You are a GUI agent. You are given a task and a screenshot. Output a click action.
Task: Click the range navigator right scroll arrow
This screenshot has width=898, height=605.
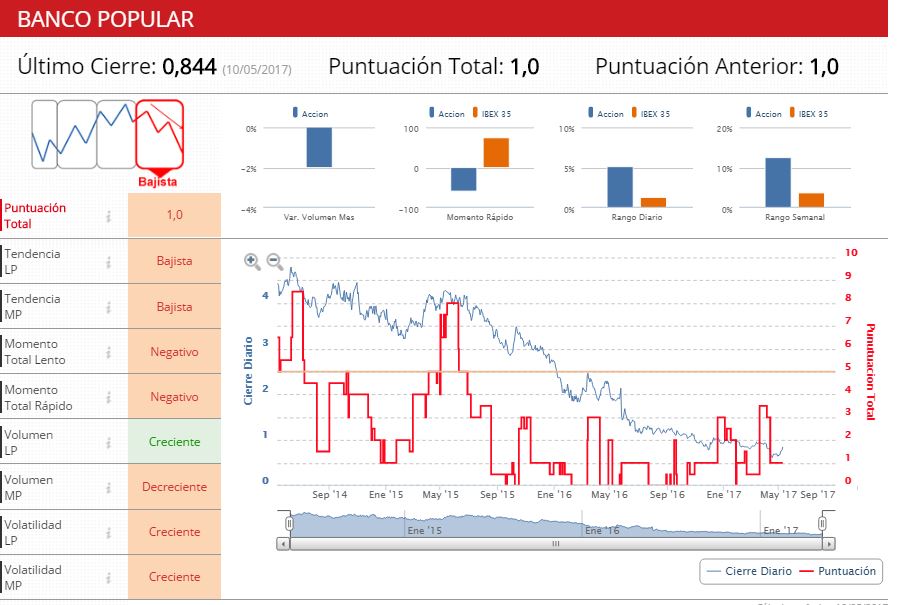pyautogui.click(x=828, y=544)
